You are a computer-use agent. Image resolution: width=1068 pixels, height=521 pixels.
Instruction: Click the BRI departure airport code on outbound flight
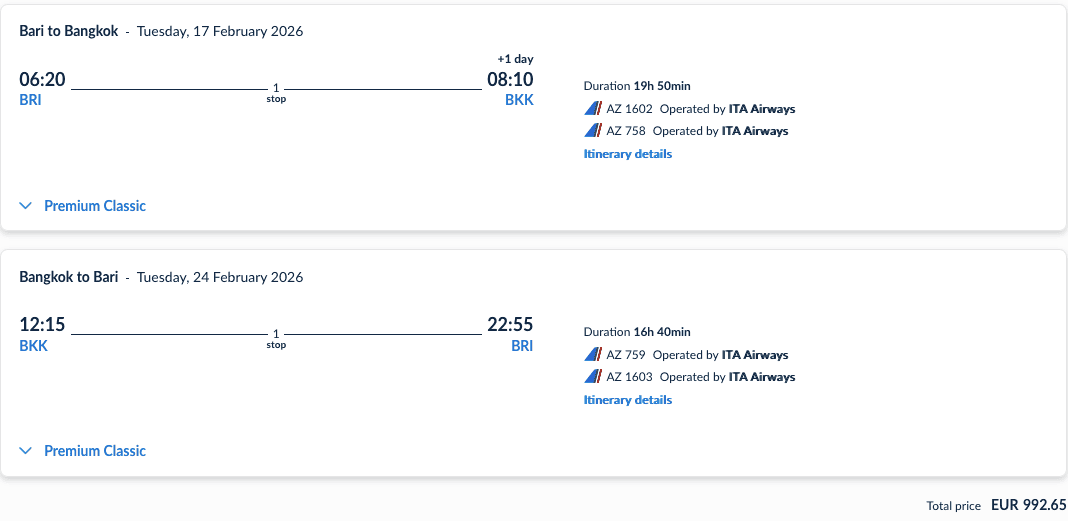click(30, 100)
